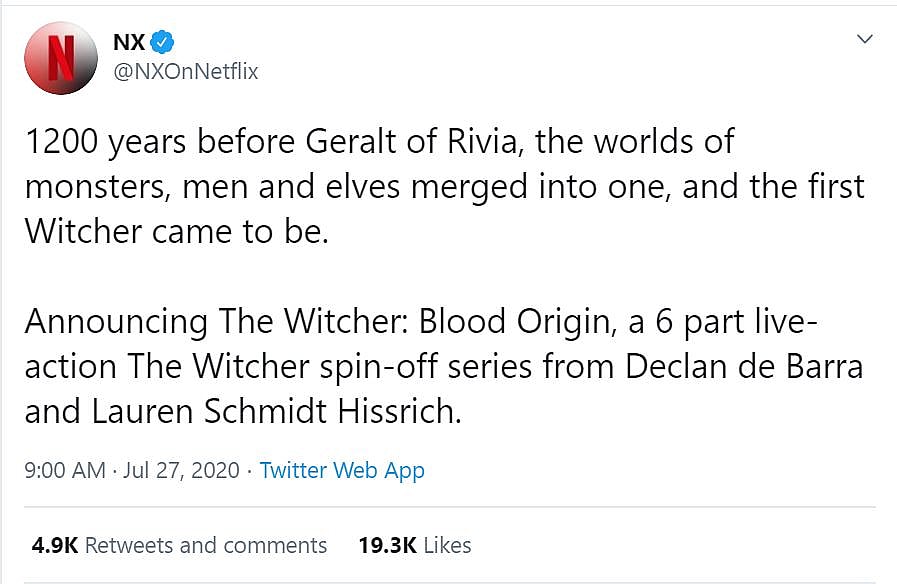Image resolution: width=897 pixels, height=584 pixels.
Task: Open the @NXOnNetflix handle link
Action: click(x=185, y=71)
